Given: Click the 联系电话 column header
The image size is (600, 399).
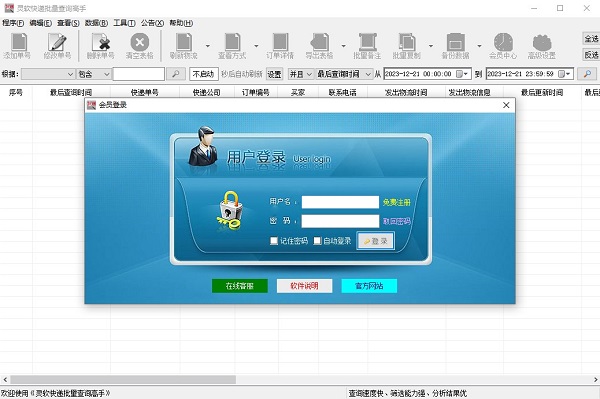Looking at the screenshot, I should pos(342,92).
